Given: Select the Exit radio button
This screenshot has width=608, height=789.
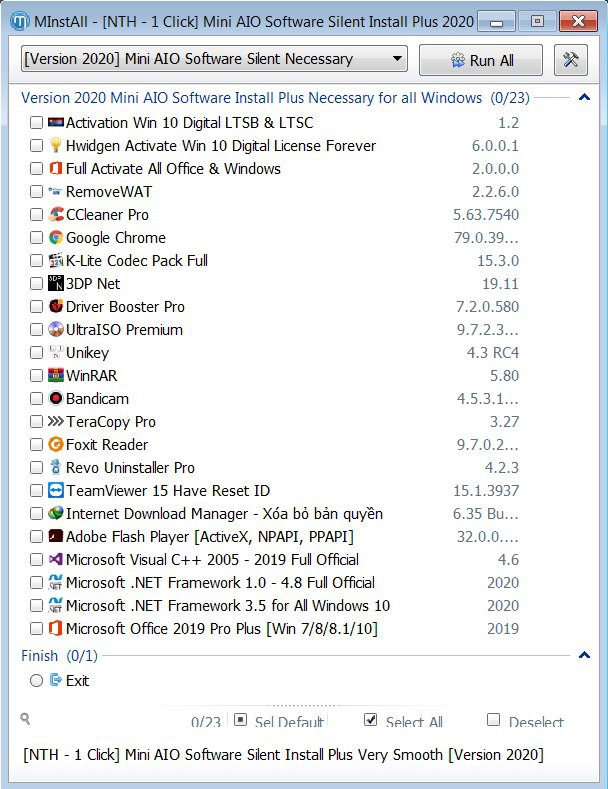Looking at the screenshot, I should 36,681.
